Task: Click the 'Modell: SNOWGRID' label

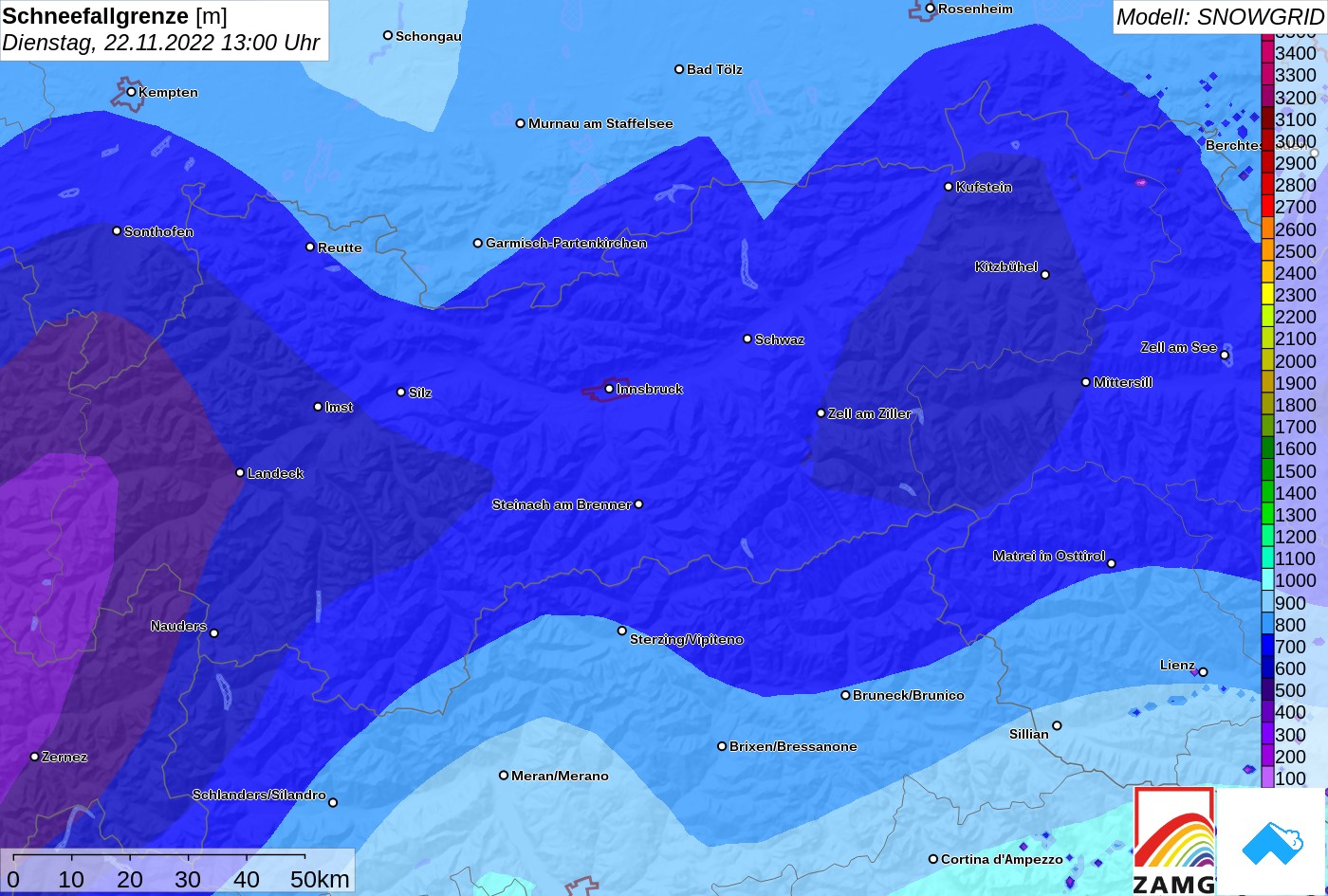Action: click(x=1220, y=17)
